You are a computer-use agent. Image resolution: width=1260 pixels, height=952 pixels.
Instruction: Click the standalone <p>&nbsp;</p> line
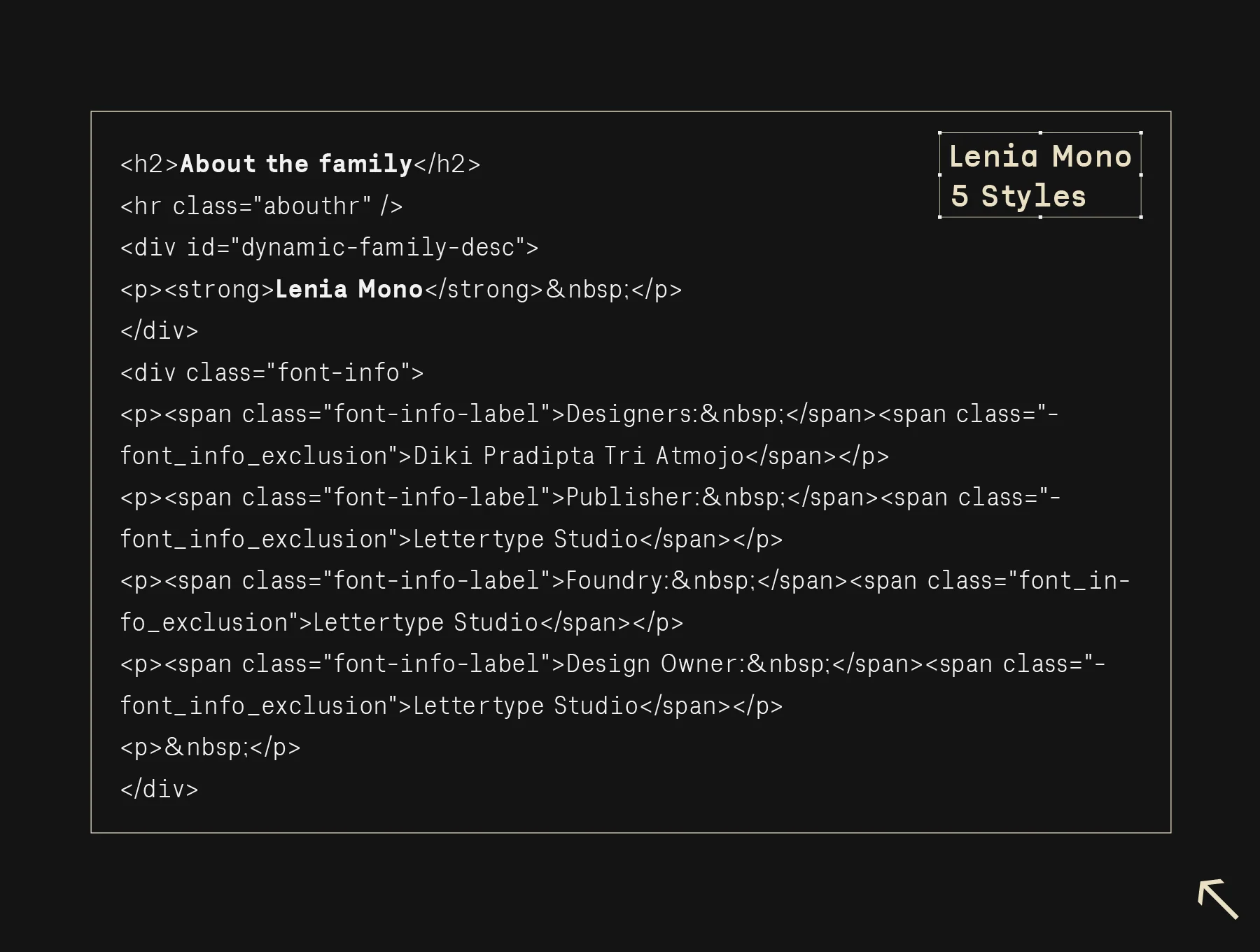tap(211, 747)
